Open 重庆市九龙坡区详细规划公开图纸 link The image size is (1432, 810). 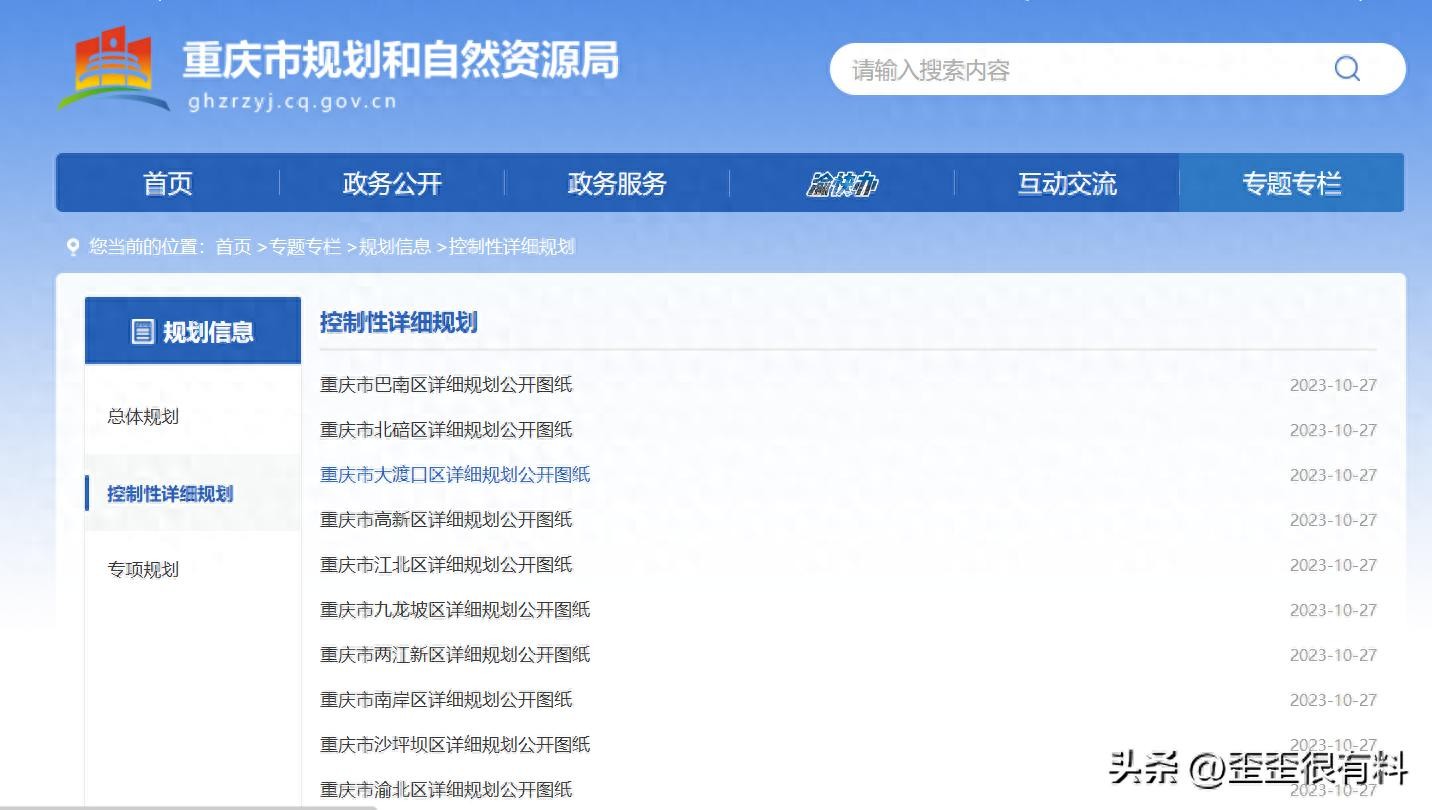point(455,610)
